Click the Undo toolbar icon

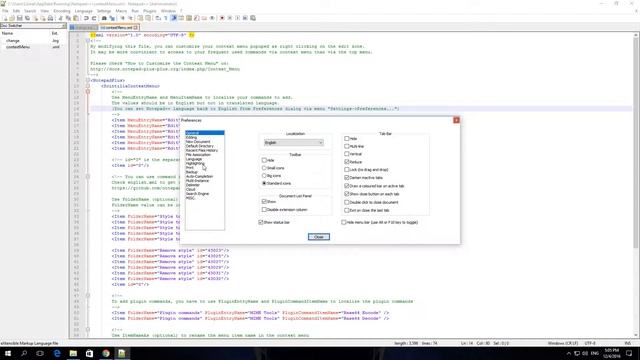click(86, 18)
